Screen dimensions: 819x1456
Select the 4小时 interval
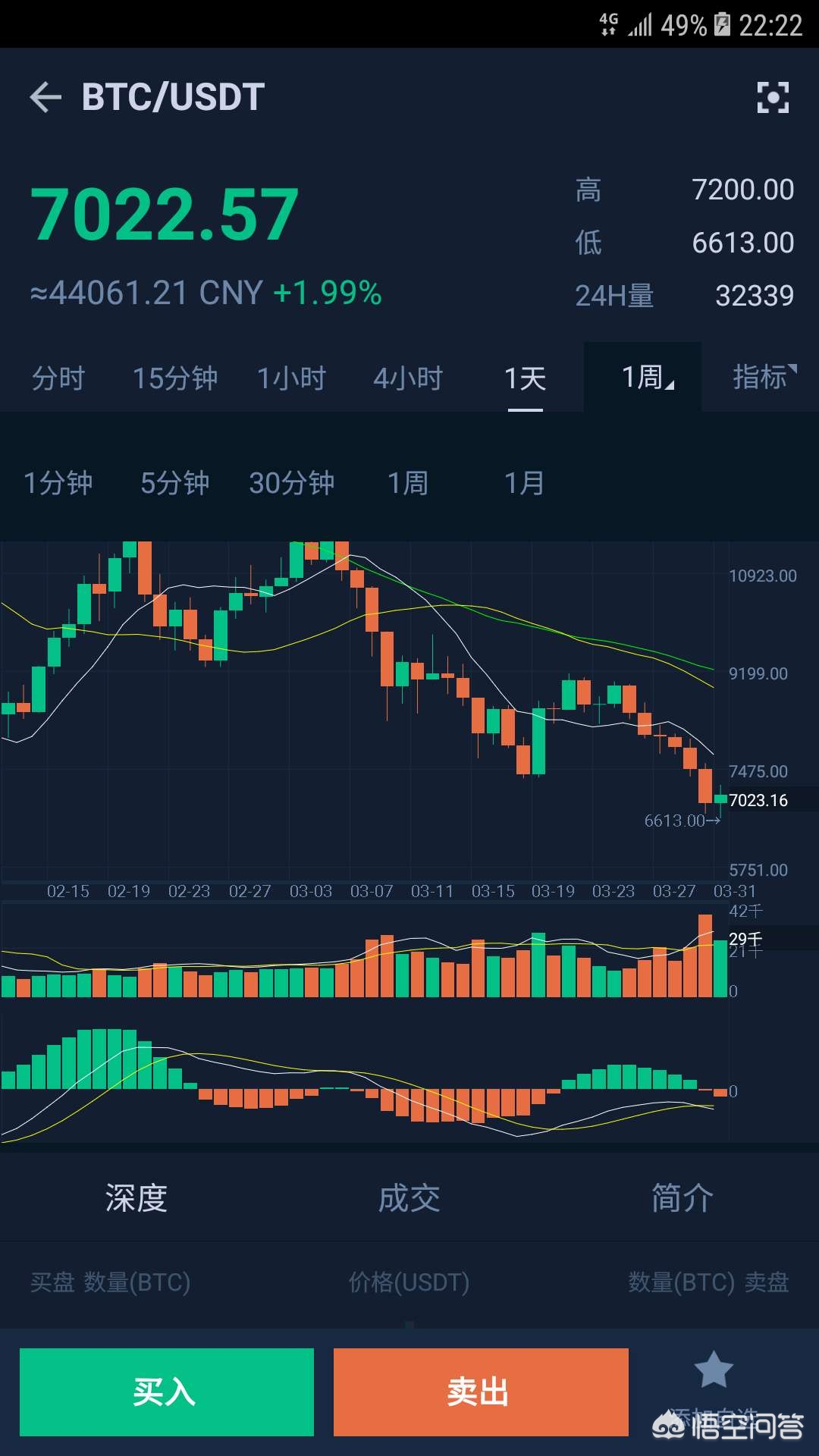[x=409, y=378]
